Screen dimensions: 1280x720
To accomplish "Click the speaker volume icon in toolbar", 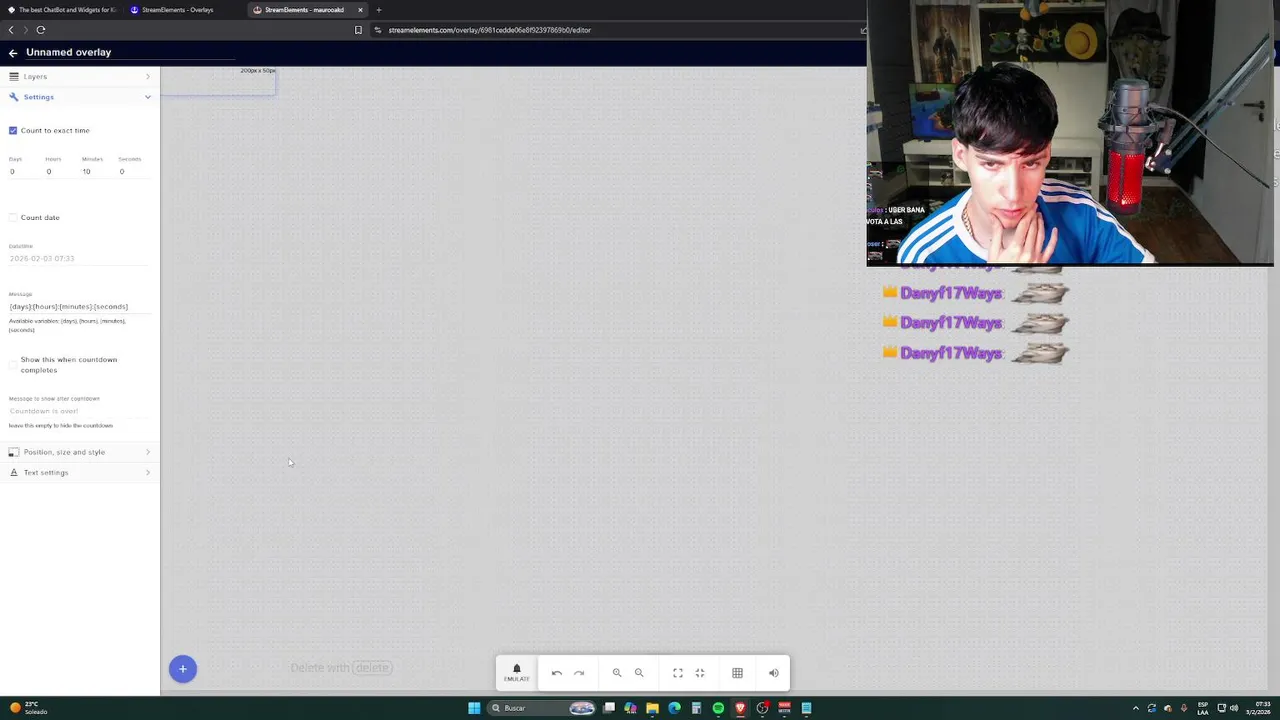I will point(773,673).
